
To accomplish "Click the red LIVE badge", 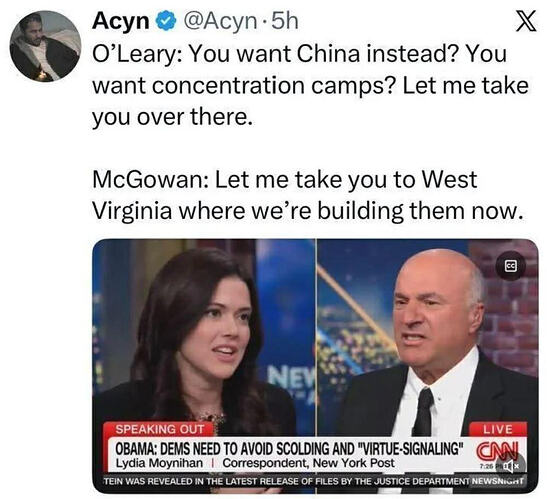I will click(498, 429).
